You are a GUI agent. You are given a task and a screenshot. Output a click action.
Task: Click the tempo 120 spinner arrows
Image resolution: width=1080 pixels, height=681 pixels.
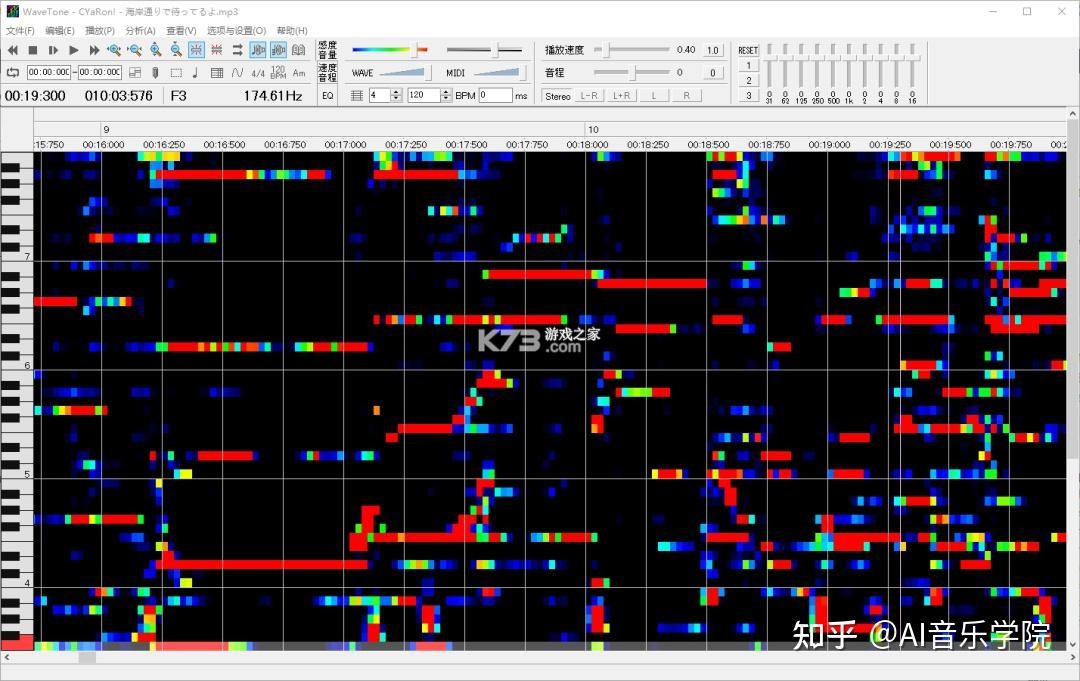446,96
